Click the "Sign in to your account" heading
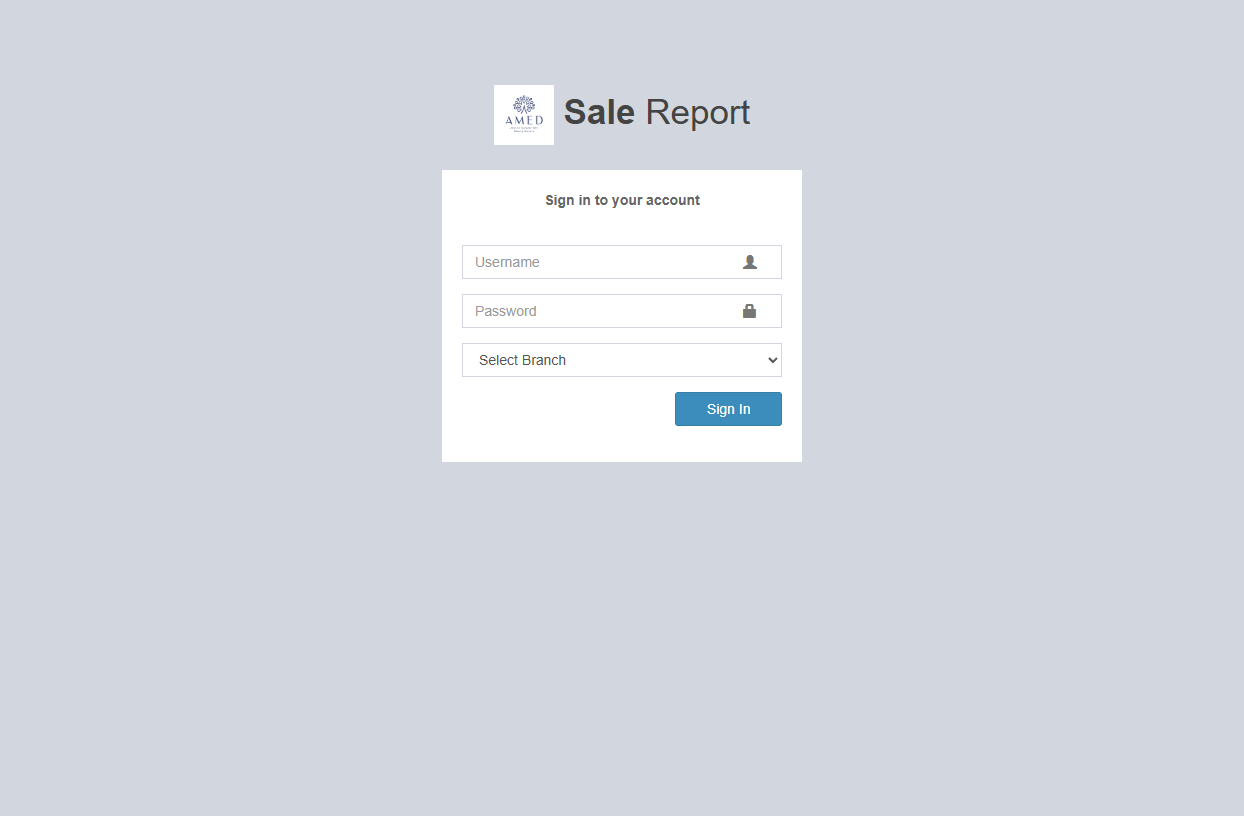Image resolution: width=1244 pixels, height=816 pixels. (622, 200)
